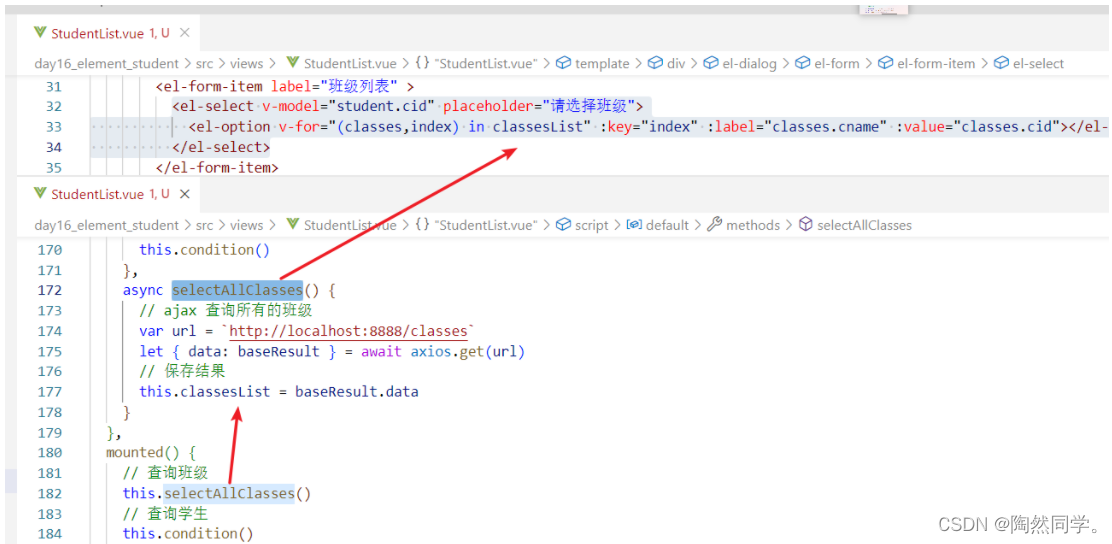Click the script cube icon in breadcrumbs
Screen dimensions: 1112x544
coord(563,225)
